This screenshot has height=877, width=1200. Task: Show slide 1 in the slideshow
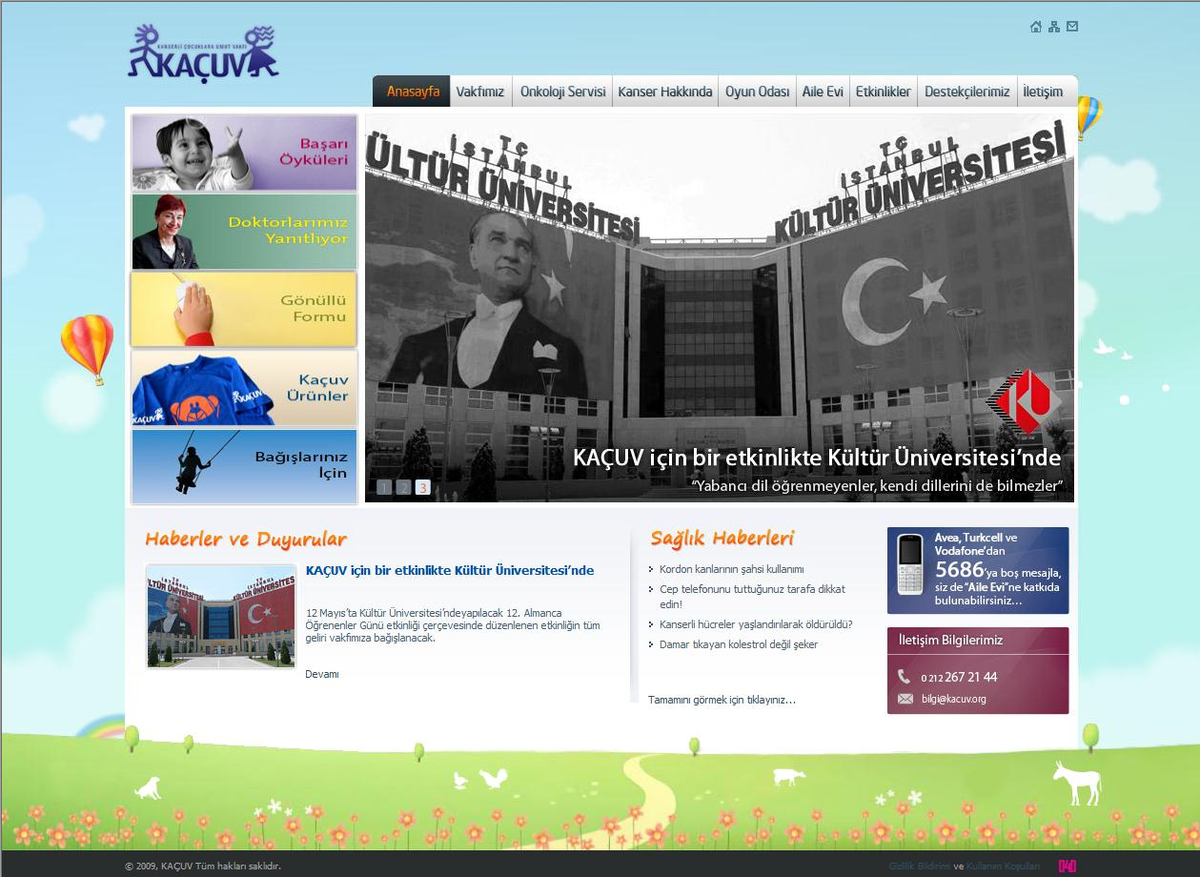(385, 487)
